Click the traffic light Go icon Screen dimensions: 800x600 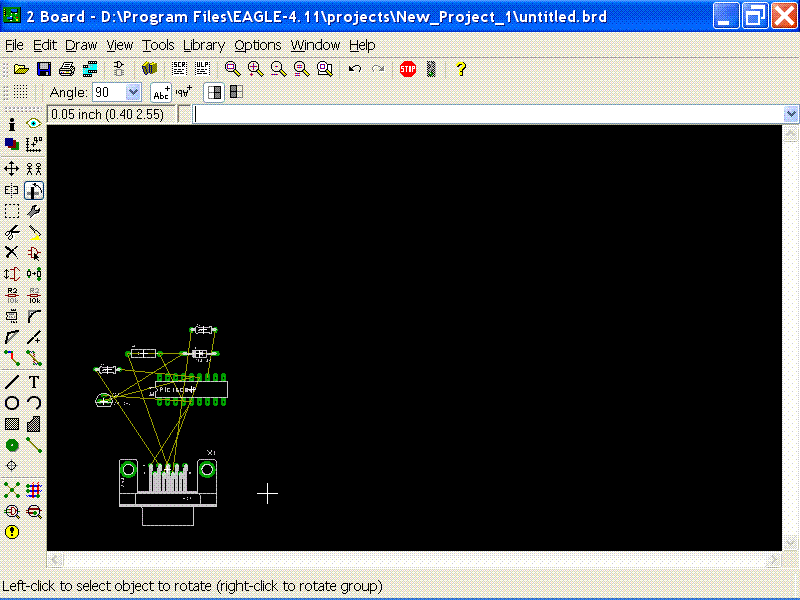point(431,69)
